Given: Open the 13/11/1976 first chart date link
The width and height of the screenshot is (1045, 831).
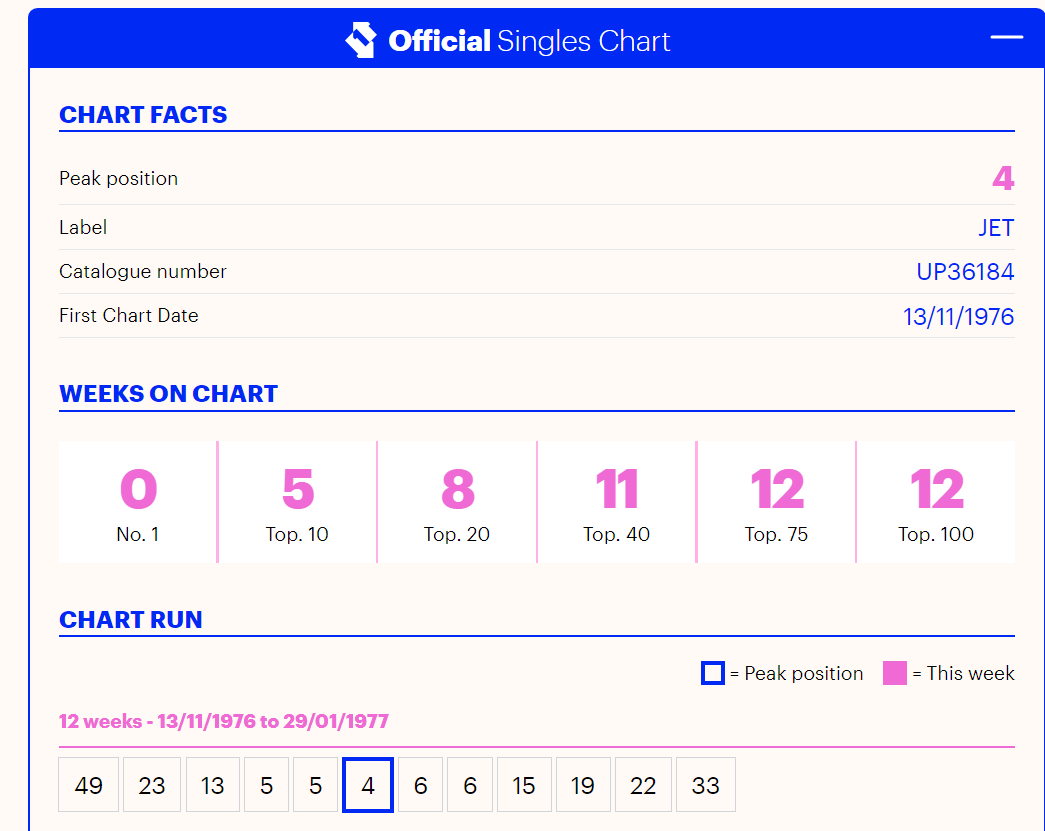Looking at the screenshot, I should click(x=958, y=317).
